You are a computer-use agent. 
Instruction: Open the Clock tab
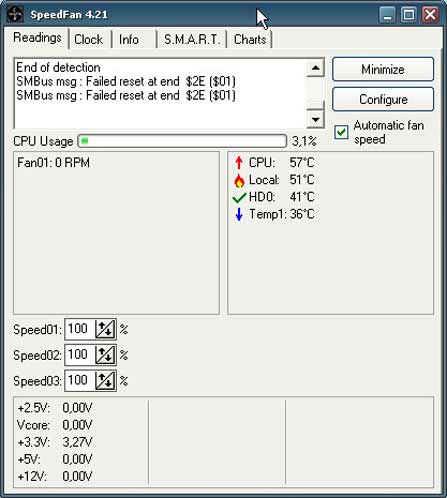[x=89, y=40]
